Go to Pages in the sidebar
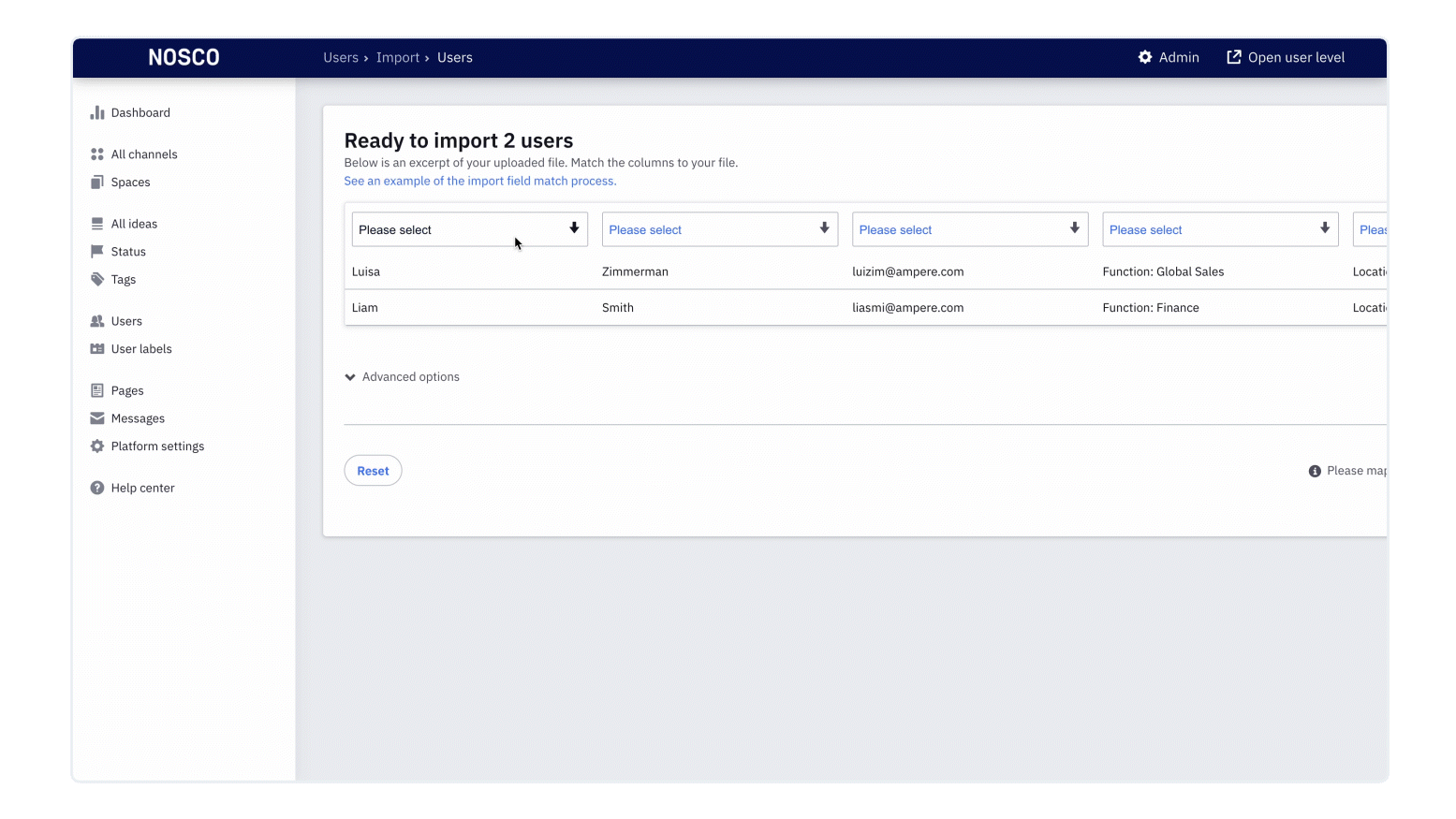 [127, 391]
